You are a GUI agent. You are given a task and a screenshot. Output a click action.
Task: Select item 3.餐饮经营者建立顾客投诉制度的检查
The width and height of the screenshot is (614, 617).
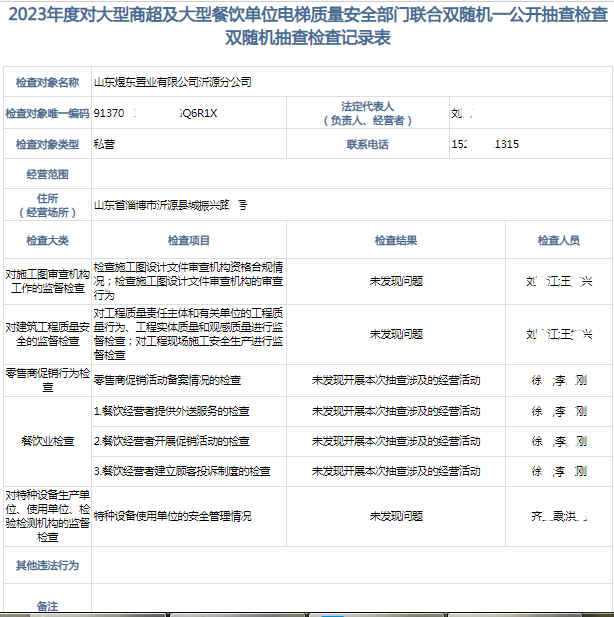[x=182, y=470]
